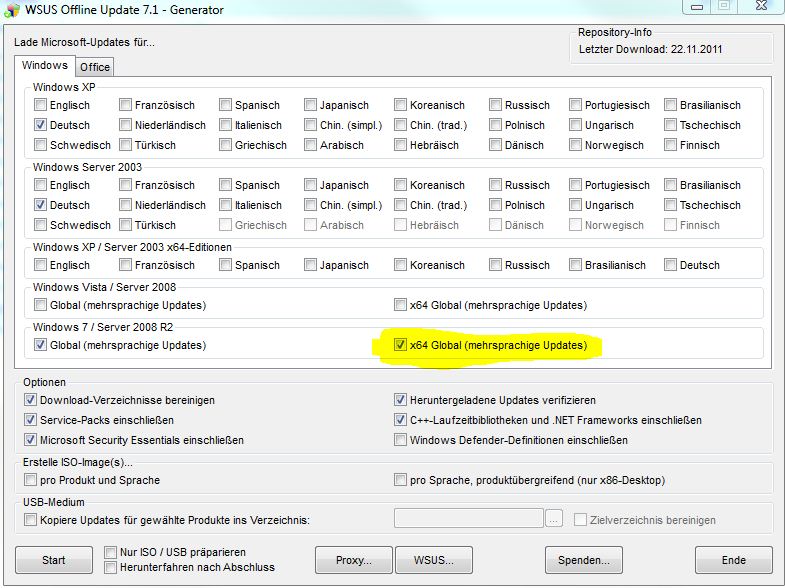785x588 pixels.
Task: Enable Englisch under Windows Server 2003
Action: tap(40, 186)
